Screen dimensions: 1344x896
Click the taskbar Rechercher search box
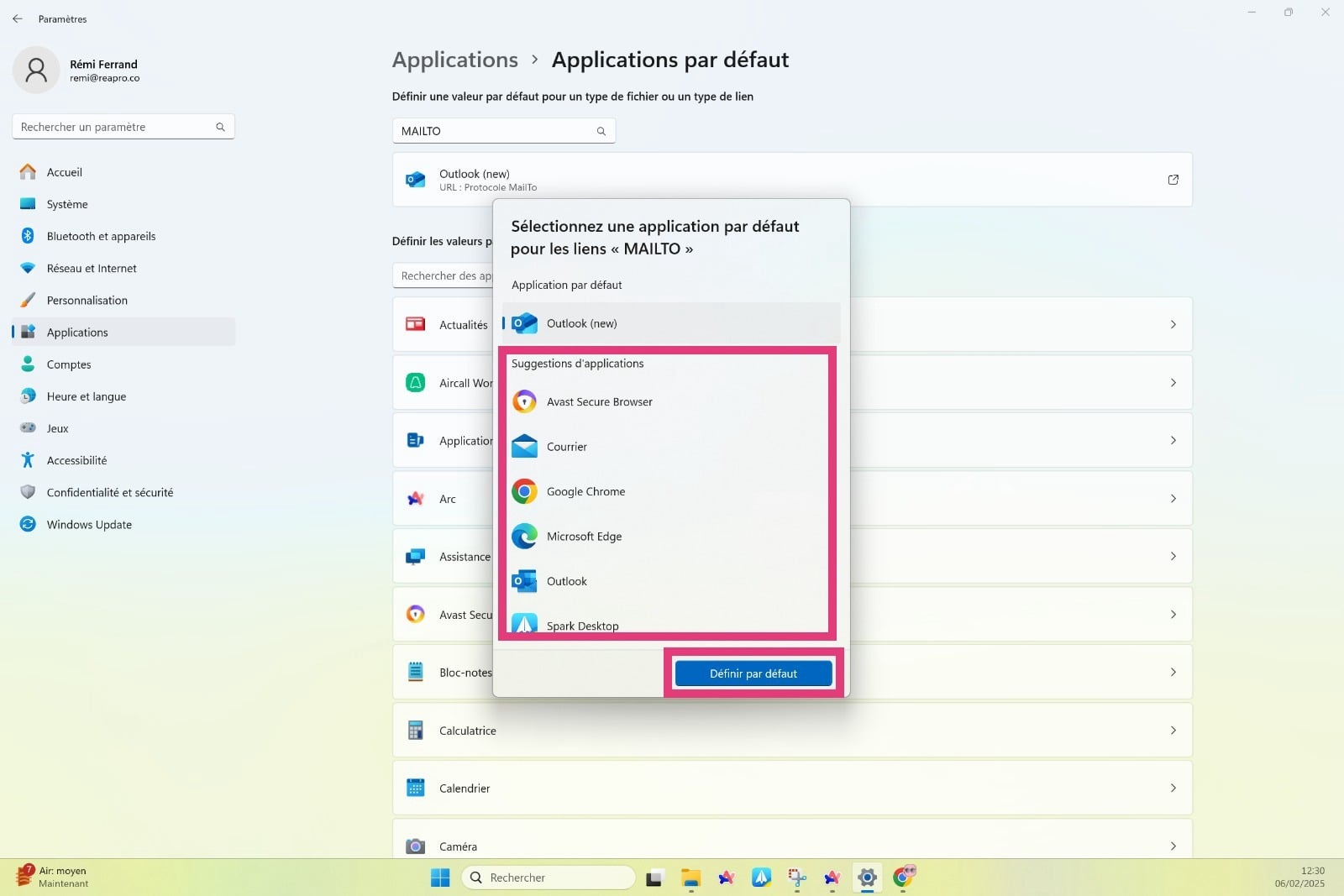point(548,878)
